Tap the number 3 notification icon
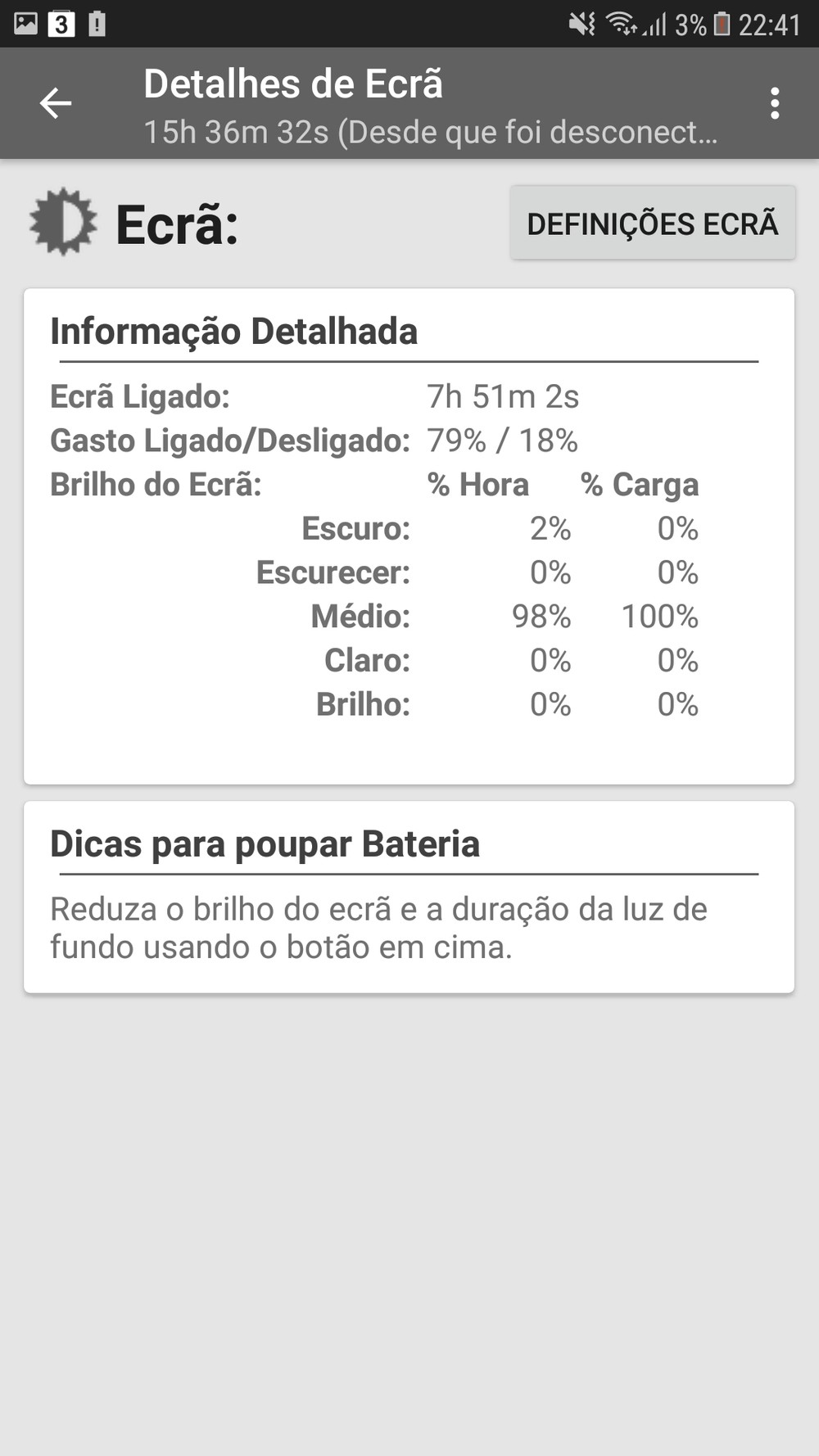Image resolution: width=819 pixels, height=1456 pixels. click(x=61, y=25)
